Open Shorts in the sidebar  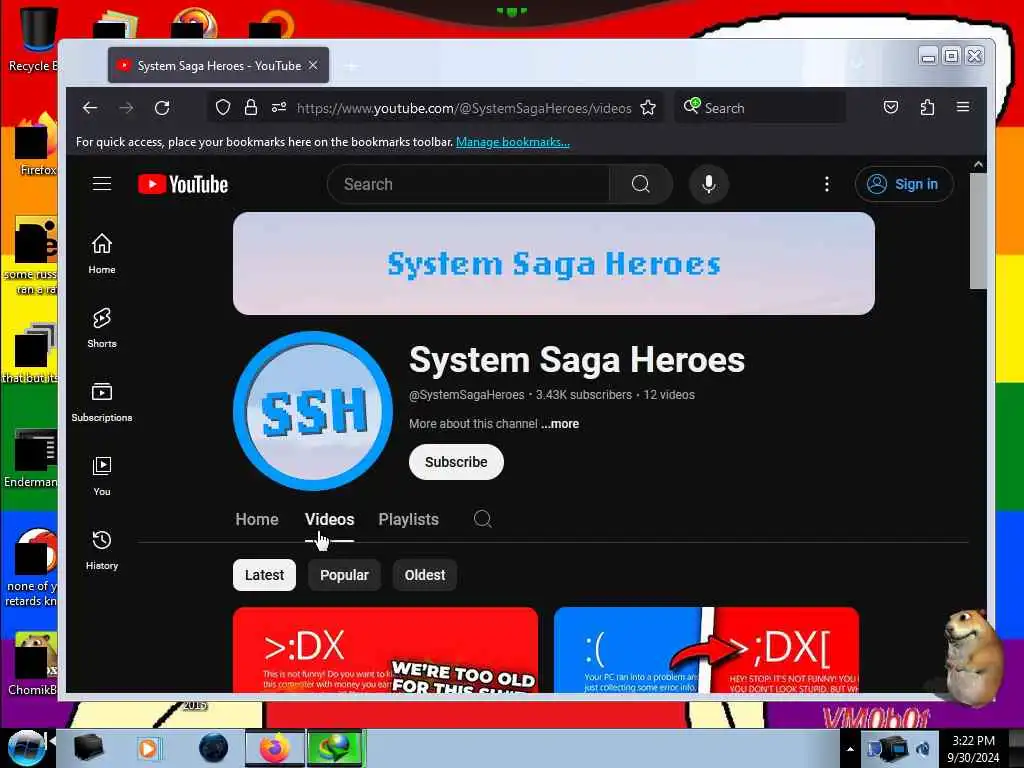(x=102, y=328)
